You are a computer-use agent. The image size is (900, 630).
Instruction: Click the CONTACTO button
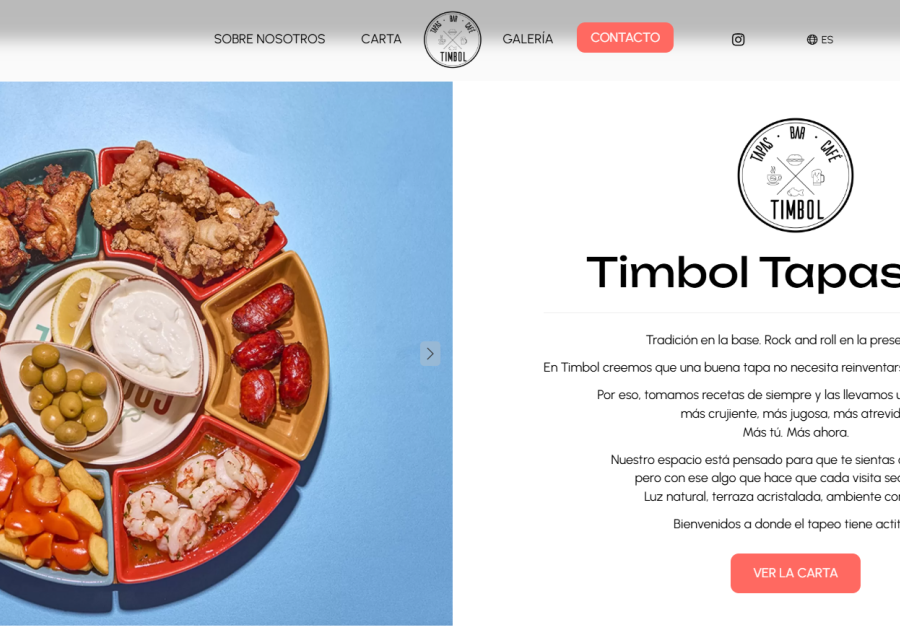pyautogui.click(x=625, y=37)
